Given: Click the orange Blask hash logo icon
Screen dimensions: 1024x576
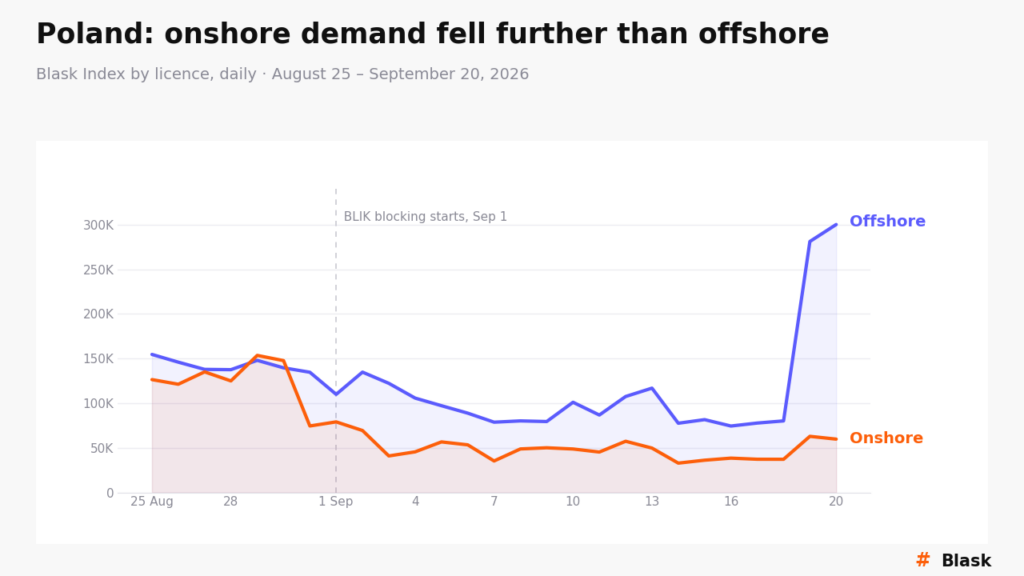Looking at the screenshot, I should click(923, 560).
